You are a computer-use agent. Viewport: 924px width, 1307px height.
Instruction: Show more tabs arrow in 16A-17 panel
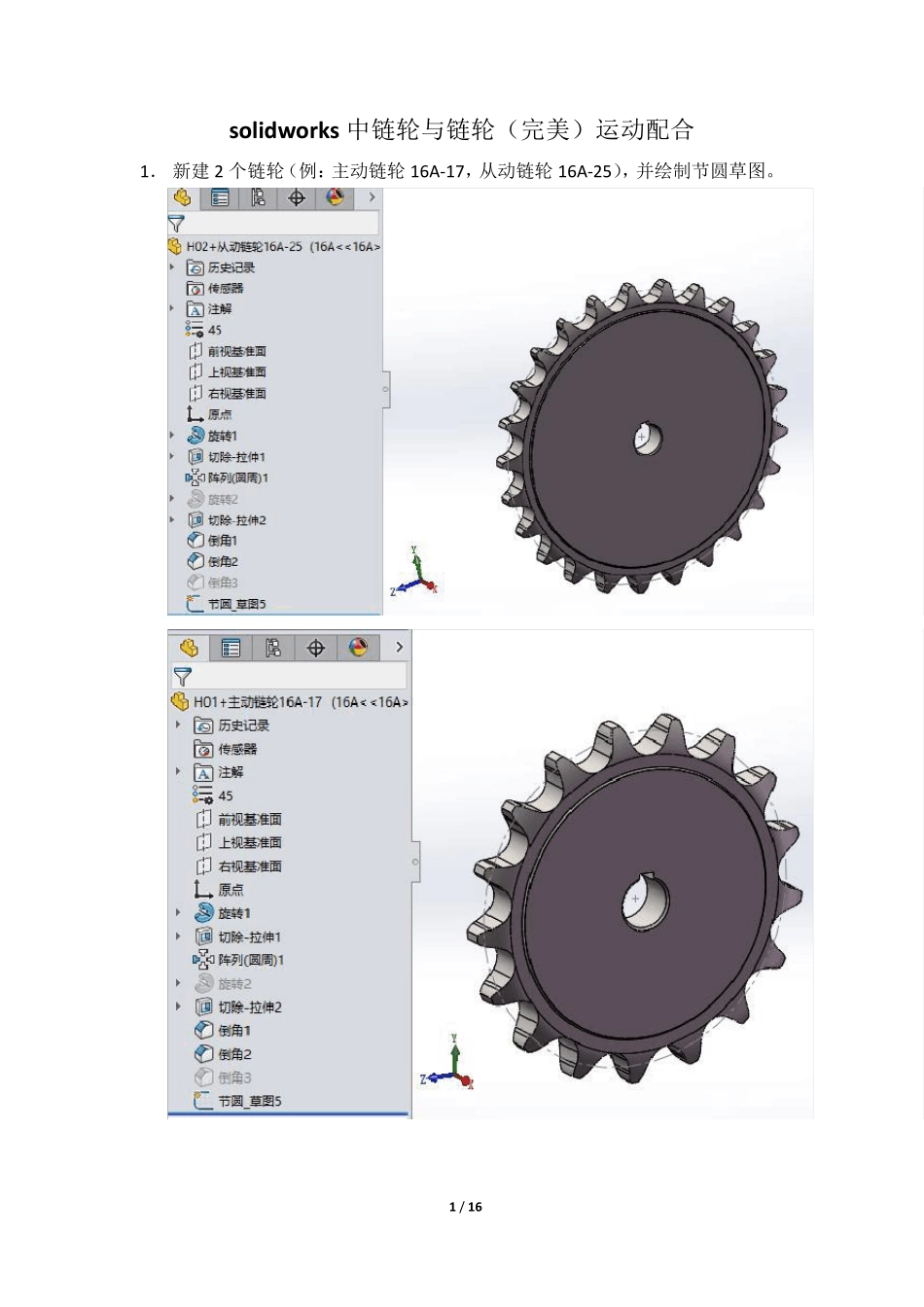tap(399, 647)
